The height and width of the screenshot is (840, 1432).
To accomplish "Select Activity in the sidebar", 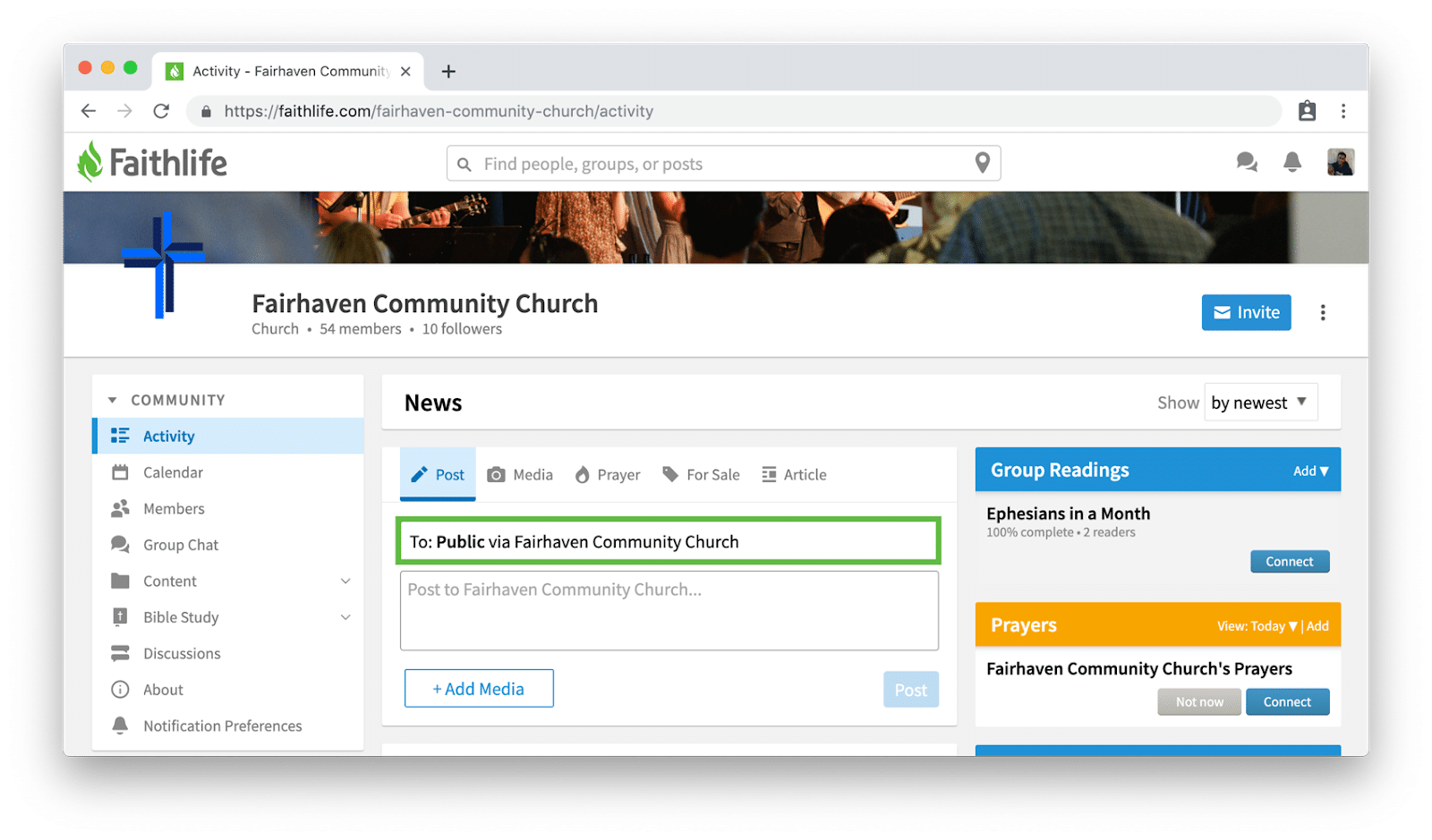I will (228, 436).
